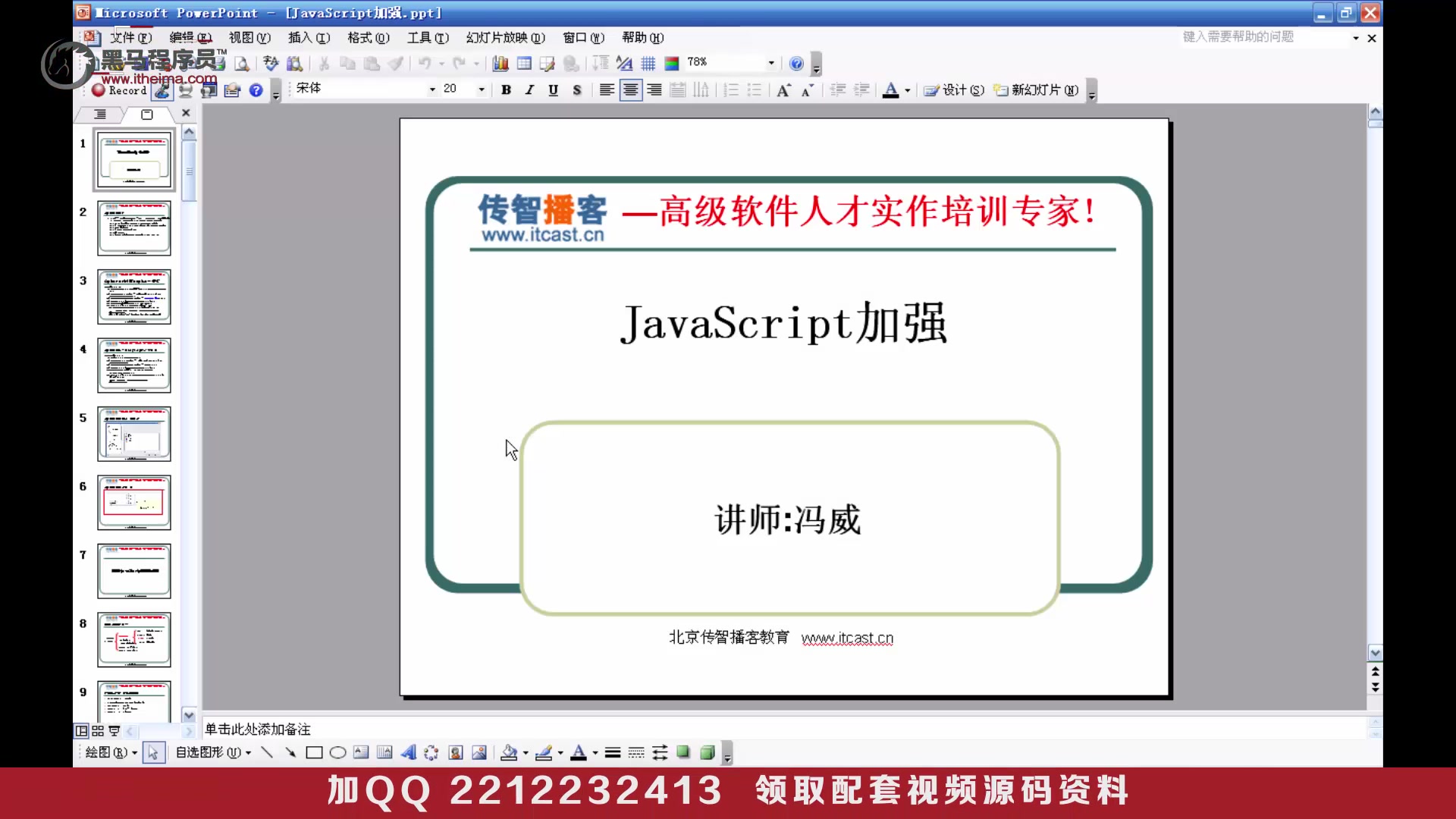Expand line color dropdown arrow
The width and height of the screenshot is (1456, 819).
click(x=560, y=753)
